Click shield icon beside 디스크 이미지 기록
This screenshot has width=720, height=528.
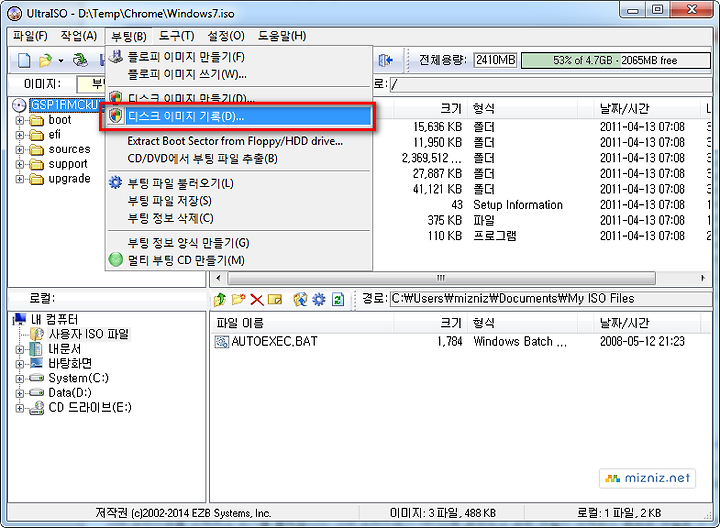116,116
